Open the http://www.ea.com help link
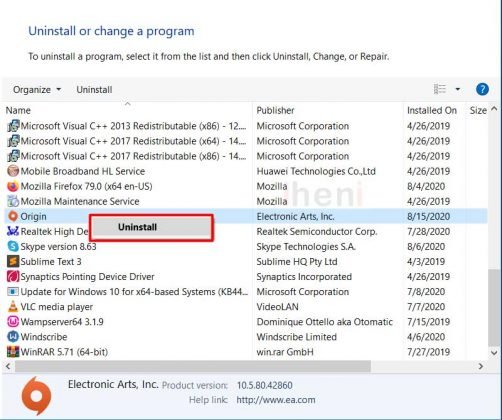The width and height of the screenshot is (502, 420). click(276, 400)
